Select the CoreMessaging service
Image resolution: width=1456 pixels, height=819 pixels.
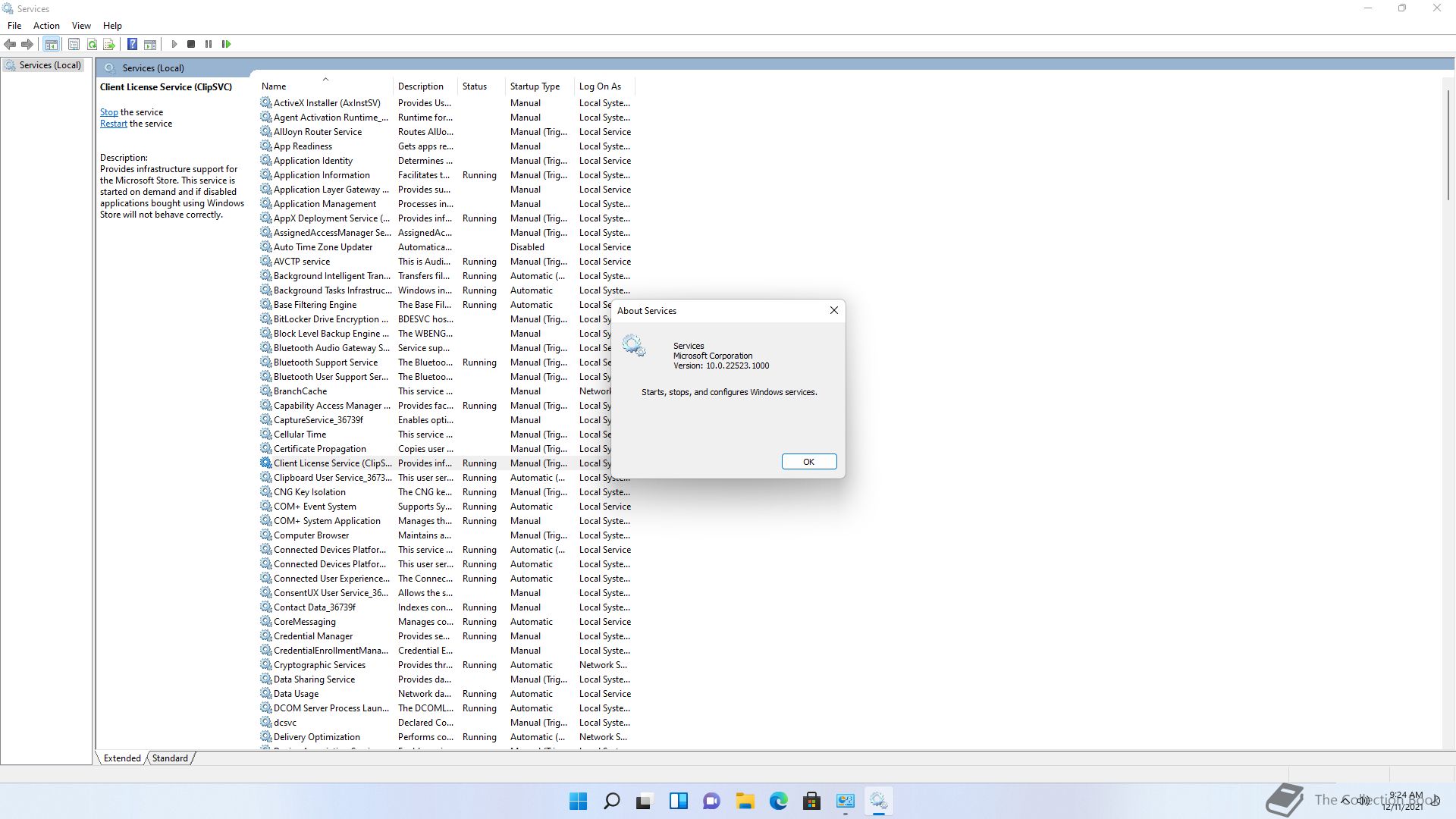point(446,622)
